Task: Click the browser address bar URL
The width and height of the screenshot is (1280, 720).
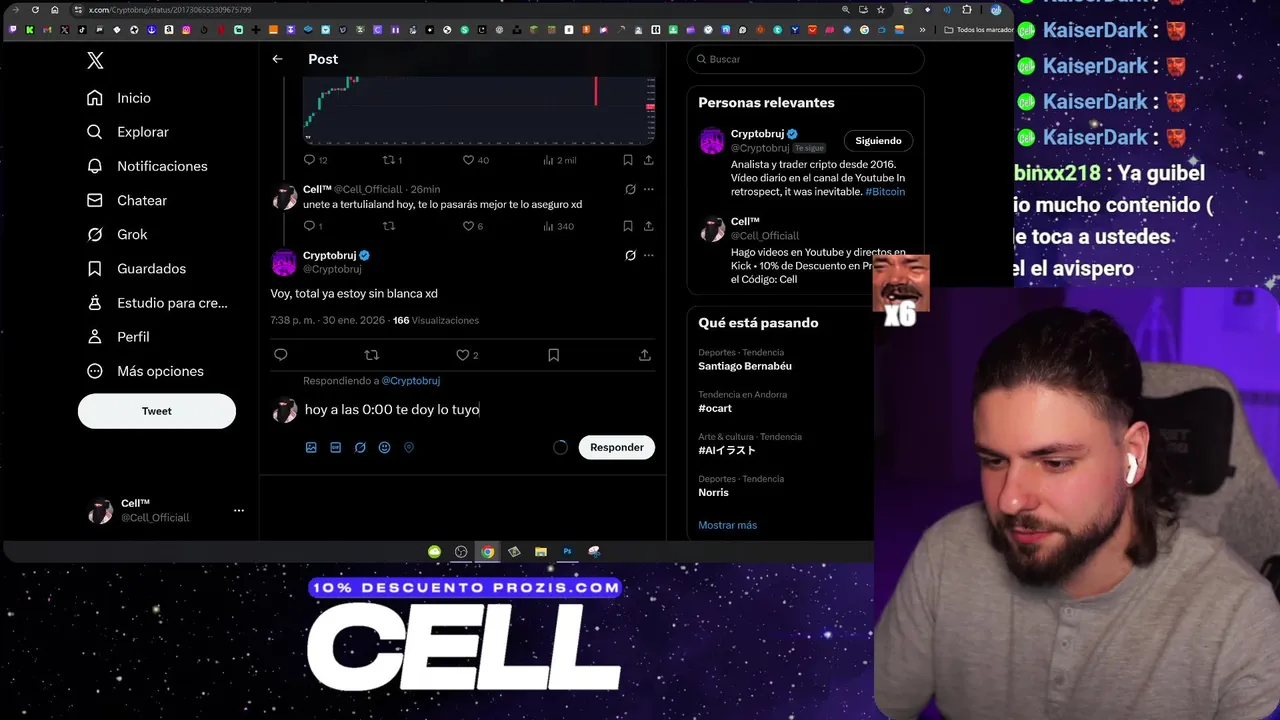Action: 170,10
